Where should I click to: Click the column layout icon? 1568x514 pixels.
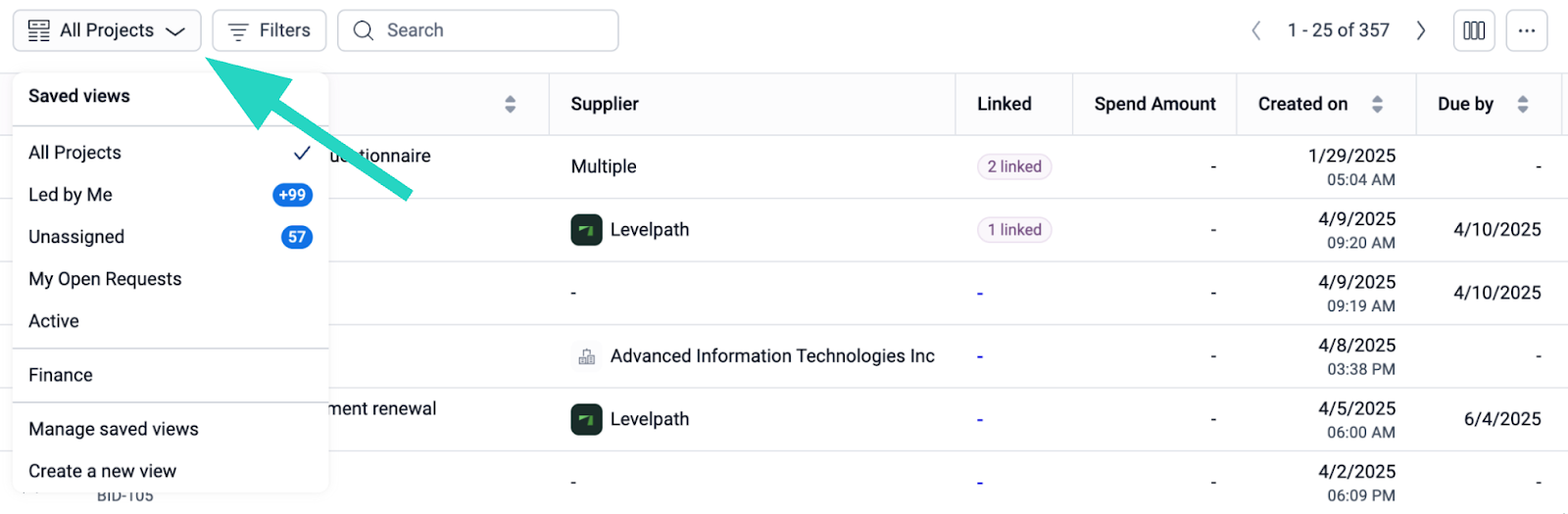(x=1473, y=30)
